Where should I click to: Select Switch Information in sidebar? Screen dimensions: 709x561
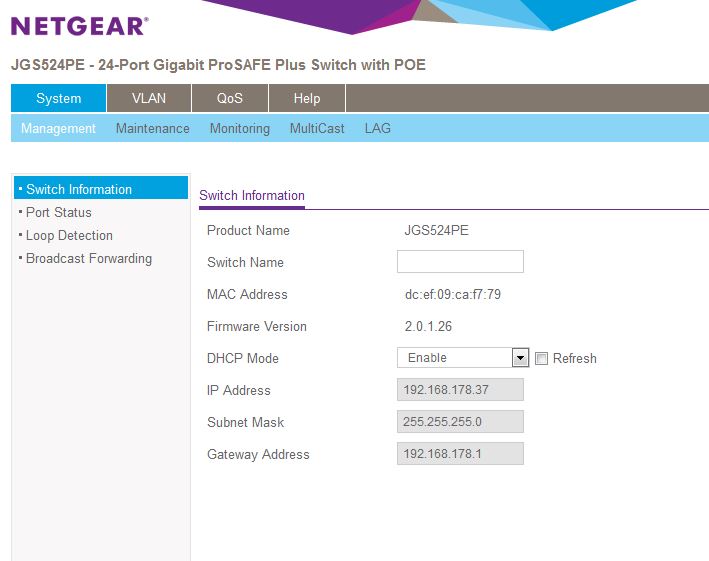[79, 189]
